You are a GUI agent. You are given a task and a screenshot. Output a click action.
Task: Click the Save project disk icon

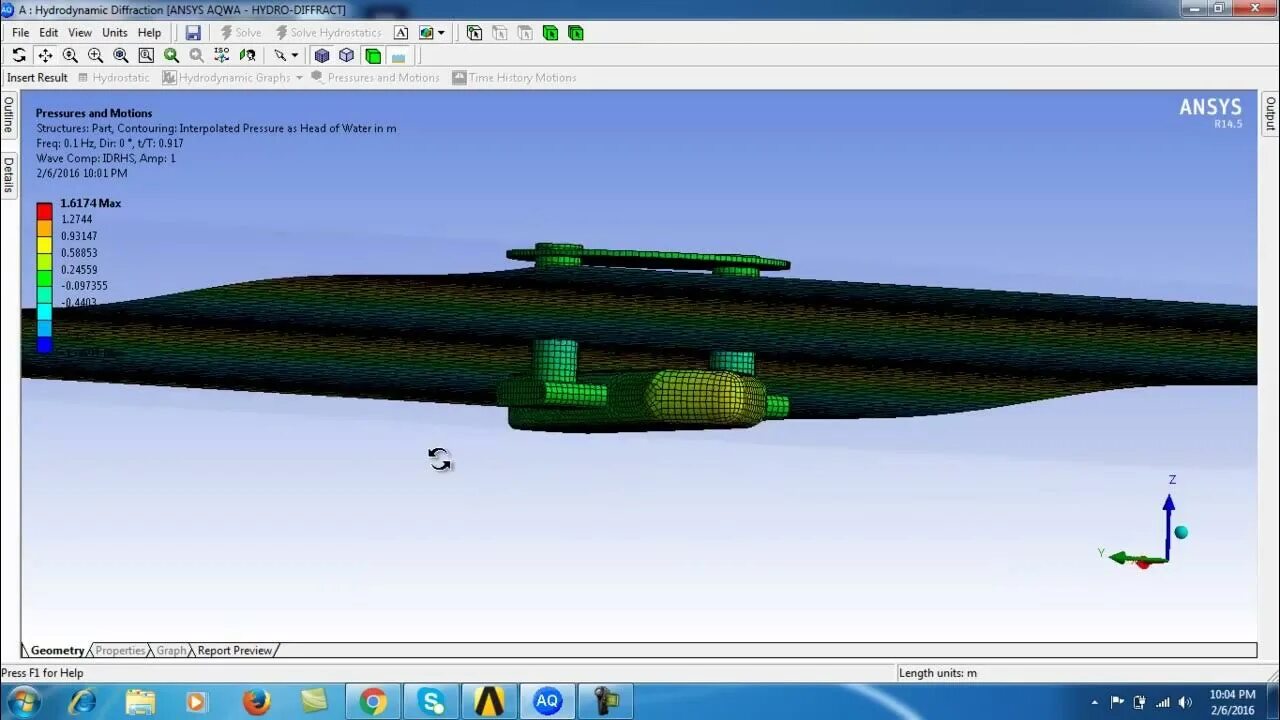[193, 33]
